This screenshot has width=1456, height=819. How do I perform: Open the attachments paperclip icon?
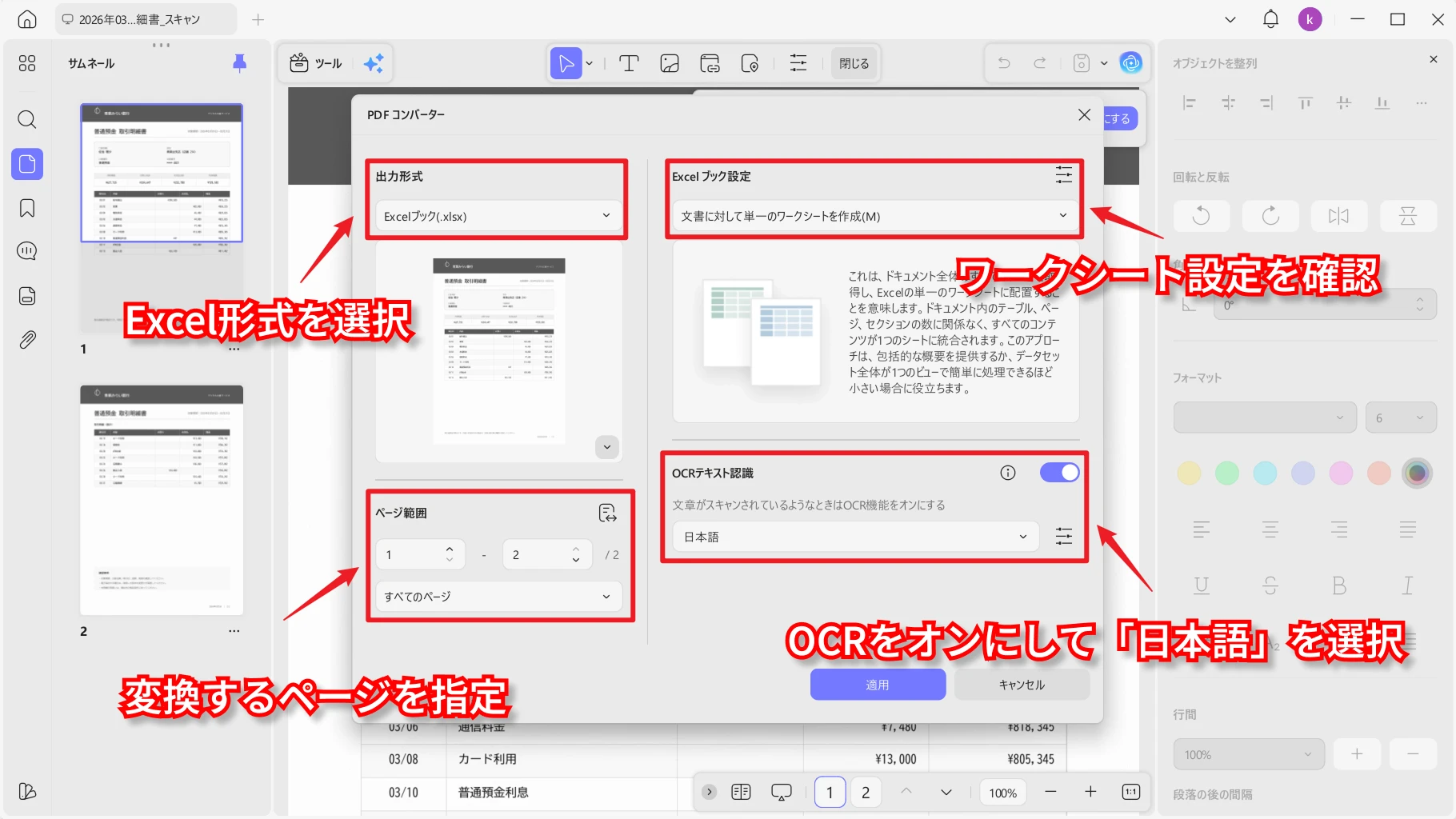pos(27,340)
